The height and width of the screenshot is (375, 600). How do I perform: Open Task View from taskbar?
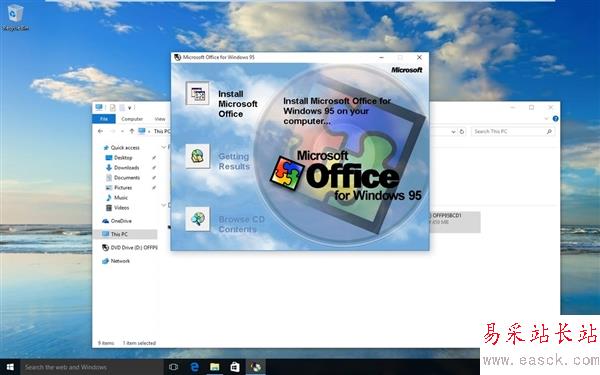click(x=173, y=367)
